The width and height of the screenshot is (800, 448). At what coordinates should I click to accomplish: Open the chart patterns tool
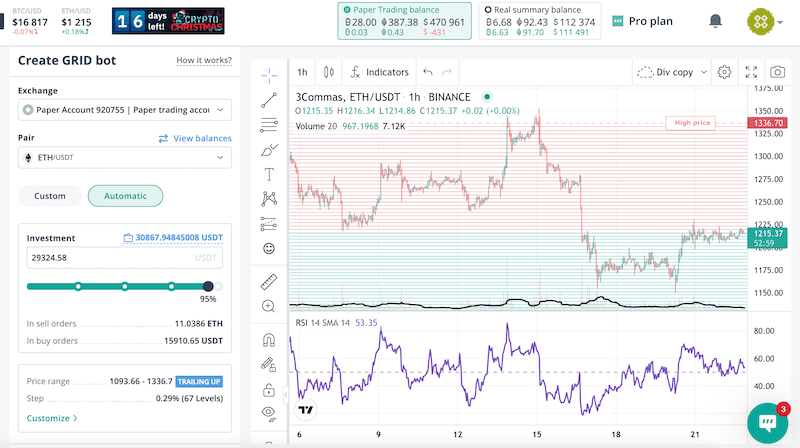(269, 198)
